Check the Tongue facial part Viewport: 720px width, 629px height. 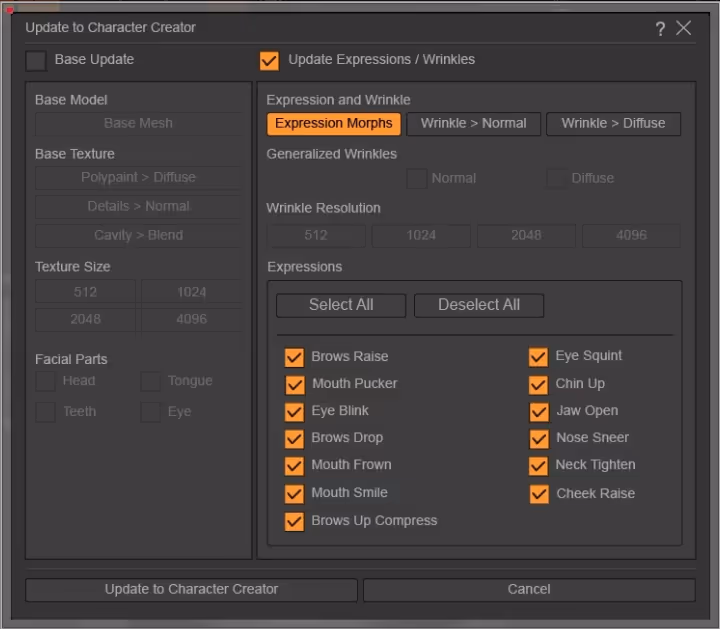[151, 382]
